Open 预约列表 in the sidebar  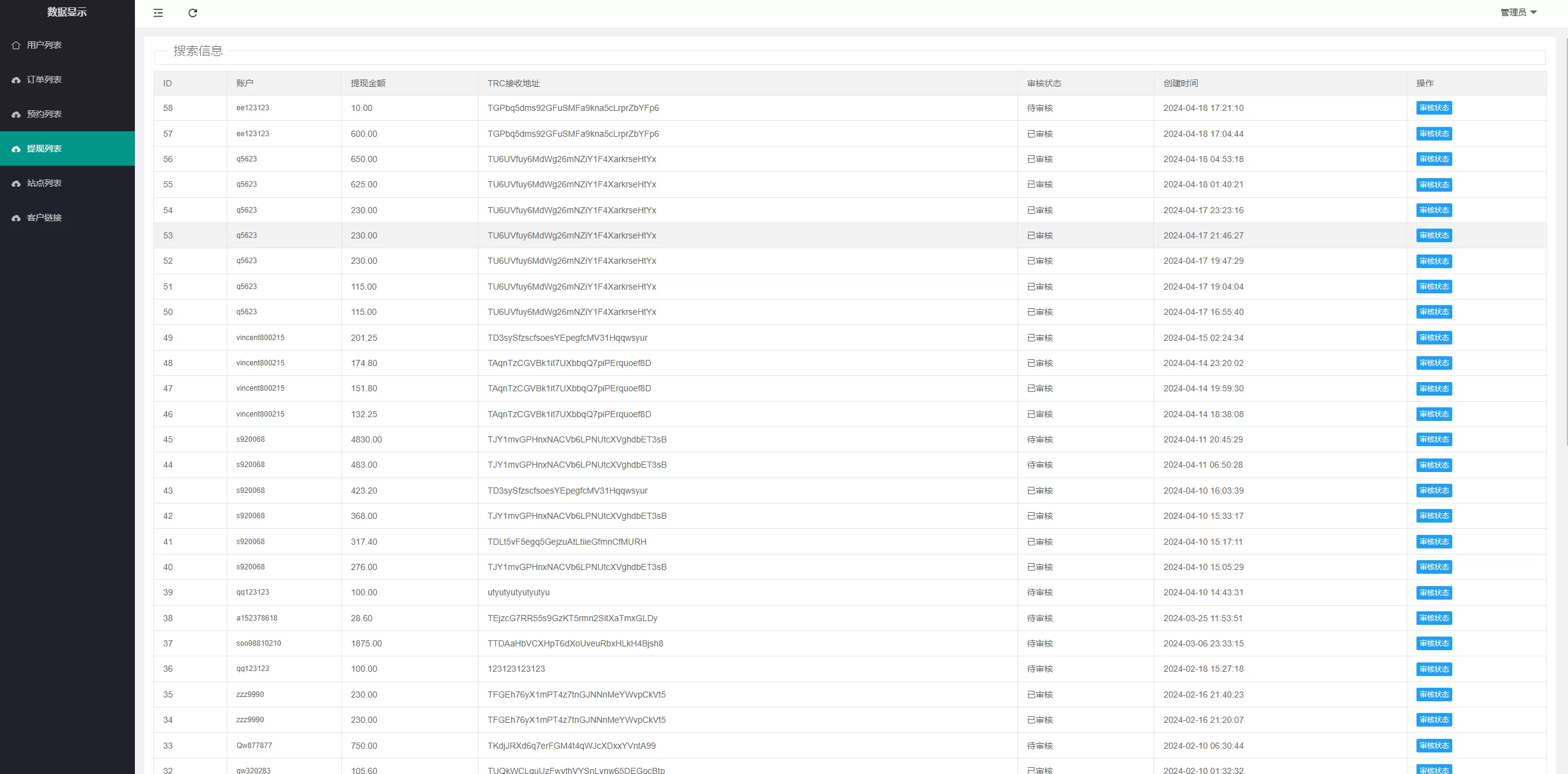click(67, 114)
